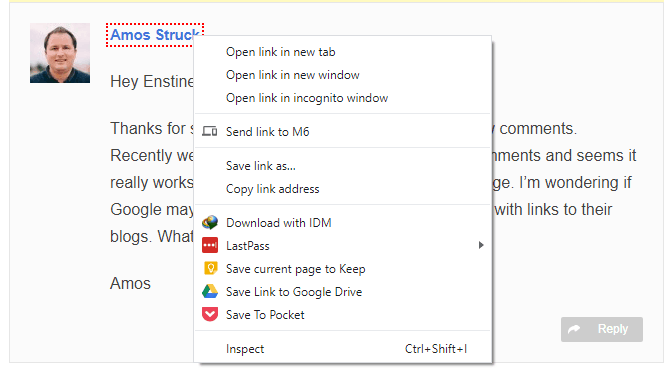This screenshot has height=375, width=671.
Task: Open the Amos Struck author link
Action: click(x=154, y=35)
